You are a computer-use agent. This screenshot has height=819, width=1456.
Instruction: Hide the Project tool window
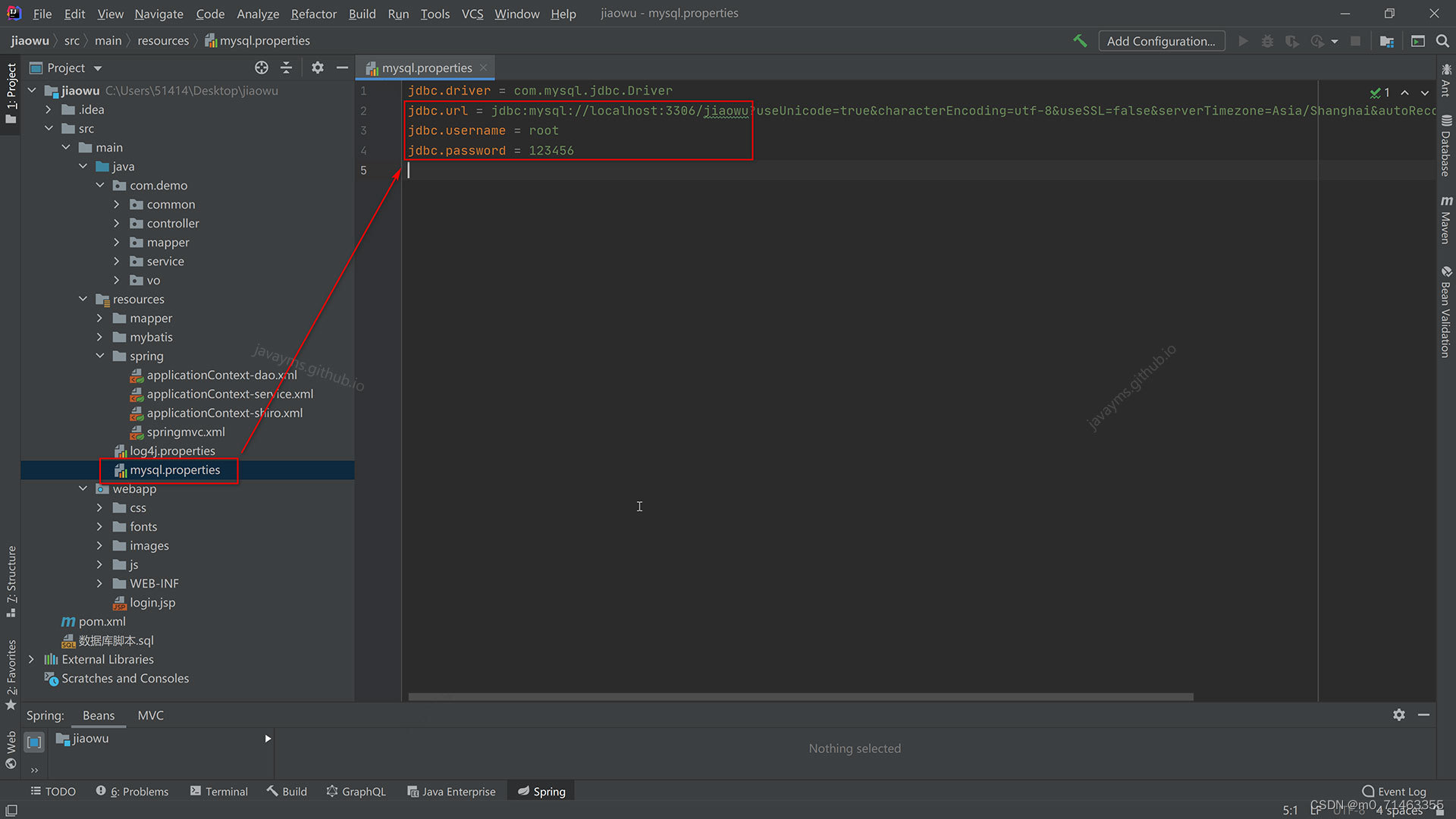coord(342,68)
